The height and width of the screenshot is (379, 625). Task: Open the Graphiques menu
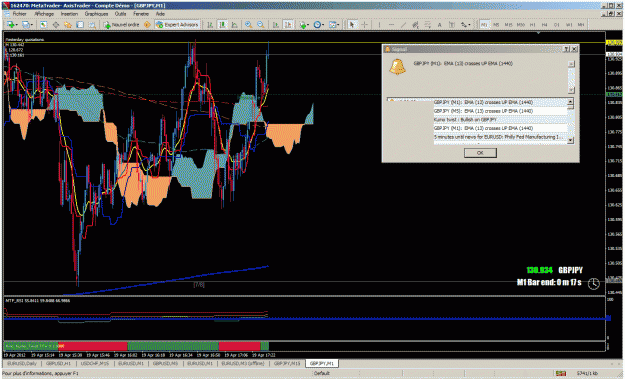point(96,14)
